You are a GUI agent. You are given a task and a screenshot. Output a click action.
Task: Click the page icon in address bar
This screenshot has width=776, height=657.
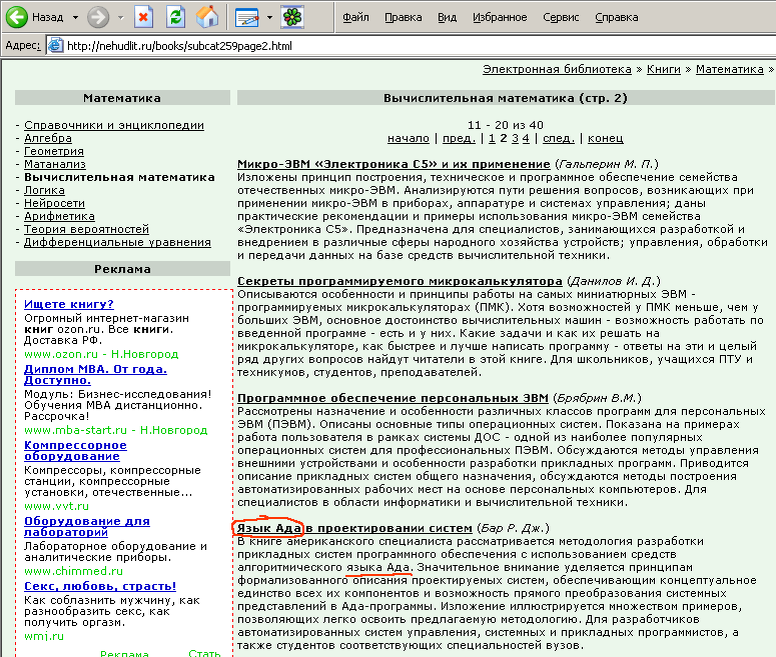click(55, 46)
